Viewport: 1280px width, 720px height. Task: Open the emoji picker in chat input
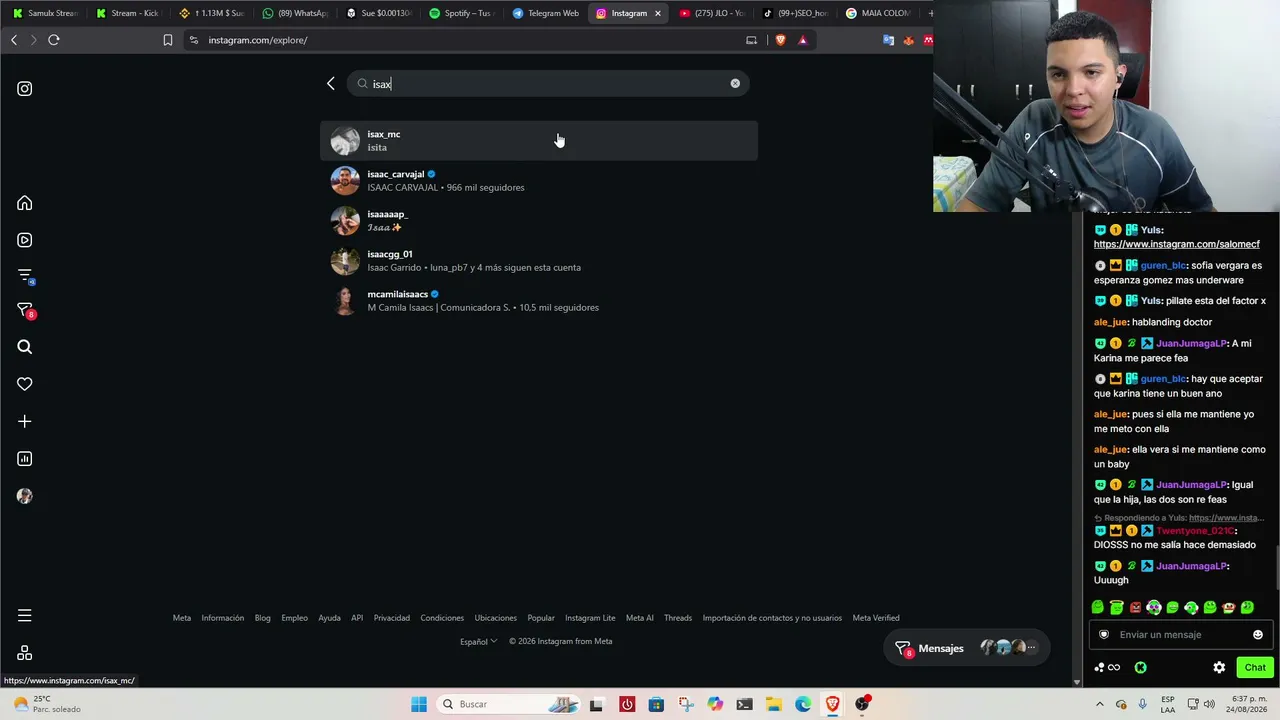click(x=1258, y=634)
